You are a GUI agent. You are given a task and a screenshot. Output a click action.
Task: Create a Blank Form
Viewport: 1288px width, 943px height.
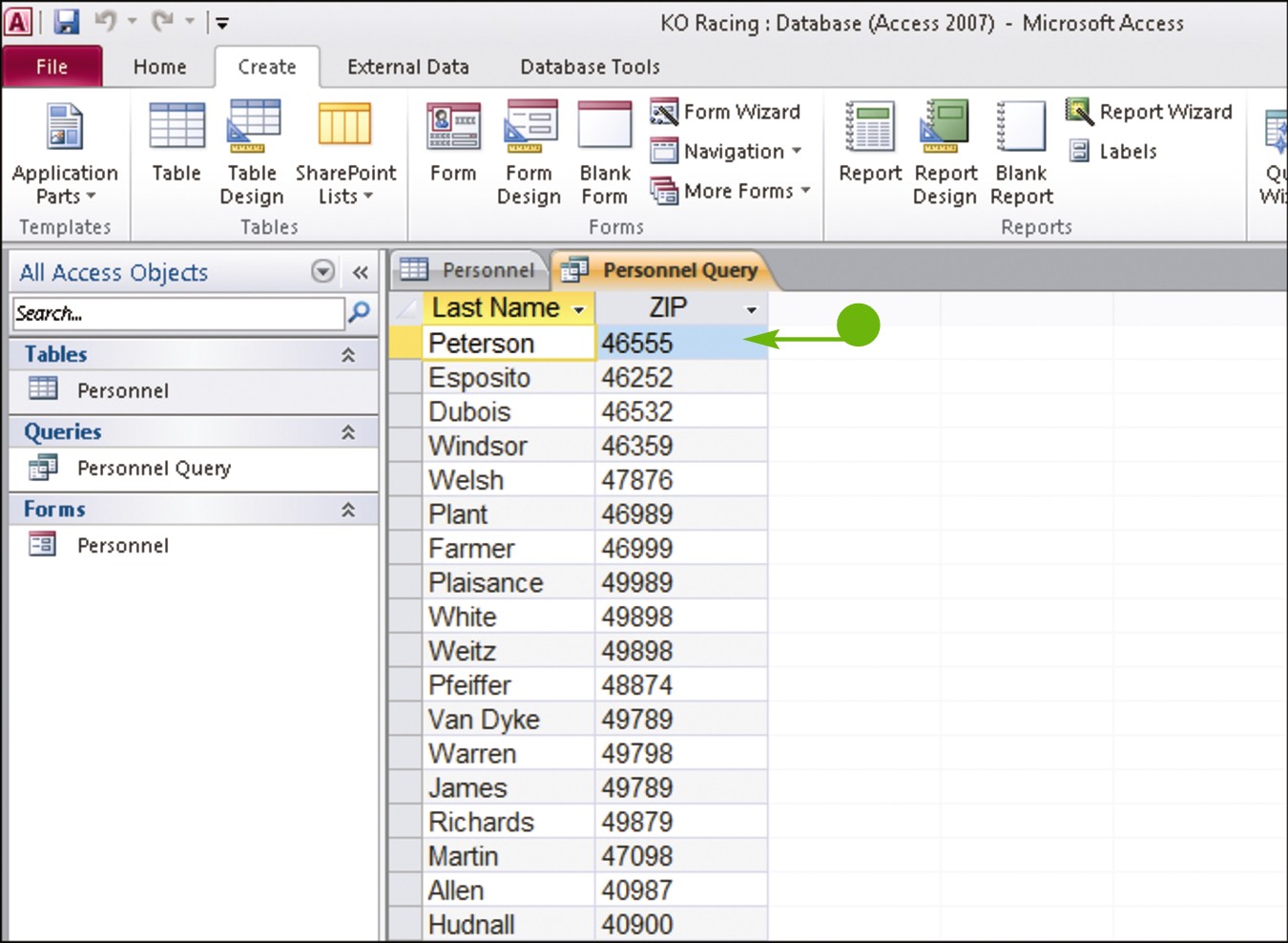click(605, 155)
